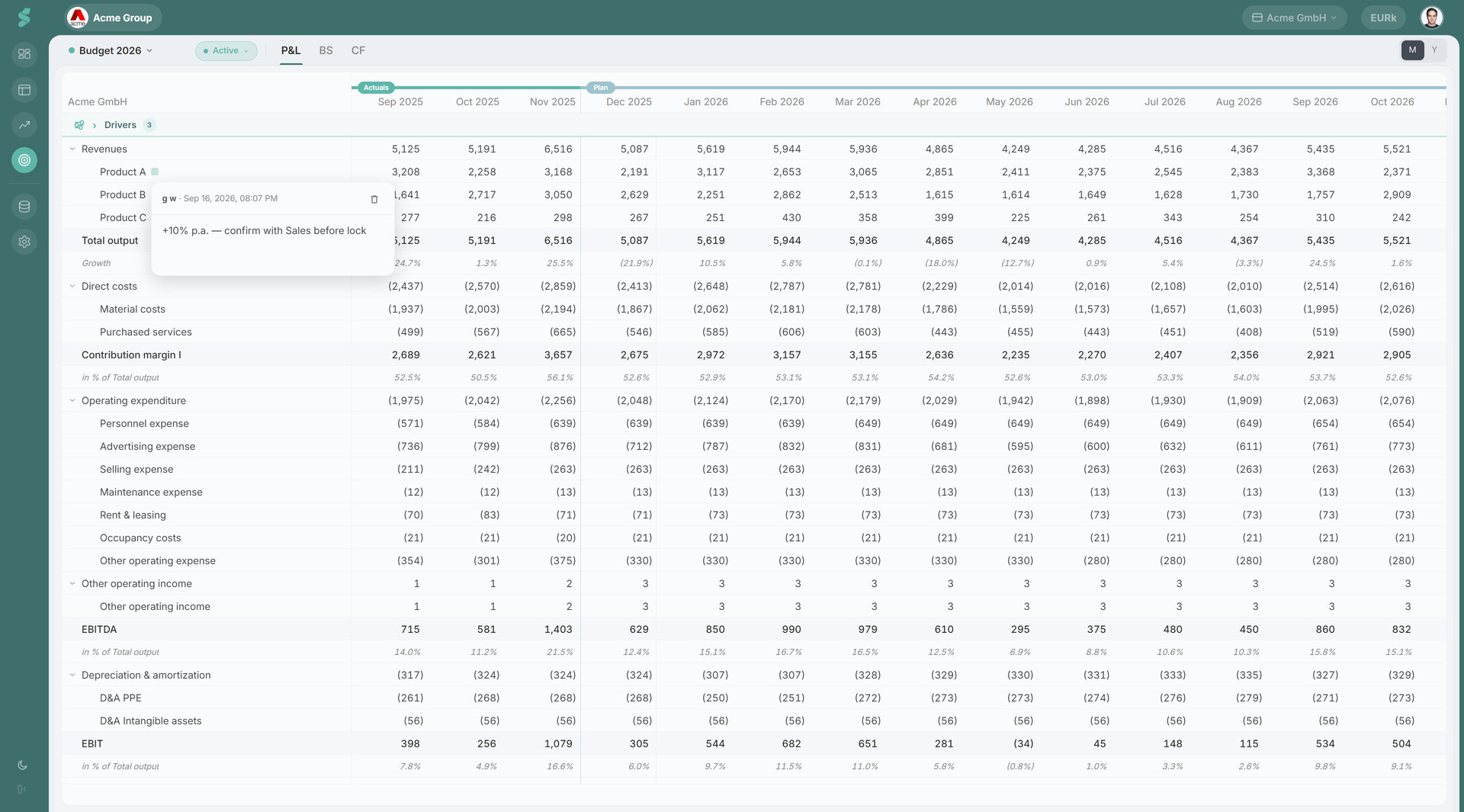Open the settings gear in sidebar
Viewport: 1464px width, 812px height.
point(24,242)
